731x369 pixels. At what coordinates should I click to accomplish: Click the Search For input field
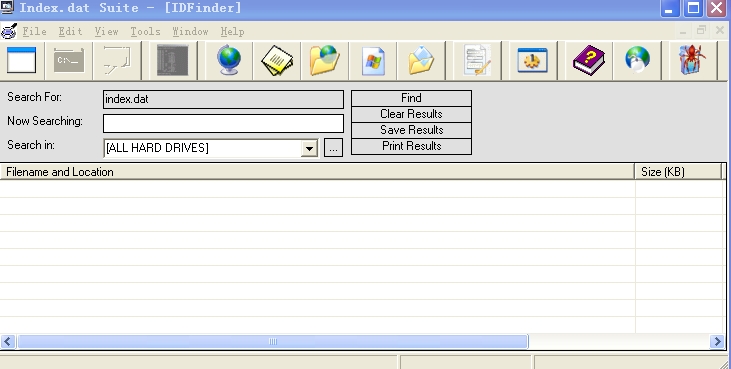click(x=223, y=99)
